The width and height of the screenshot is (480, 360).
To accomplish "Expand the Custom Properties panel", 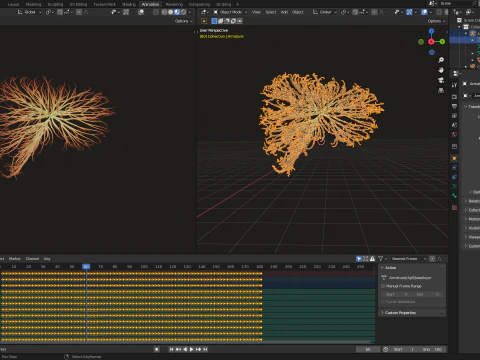I will [x=383, y=313].
